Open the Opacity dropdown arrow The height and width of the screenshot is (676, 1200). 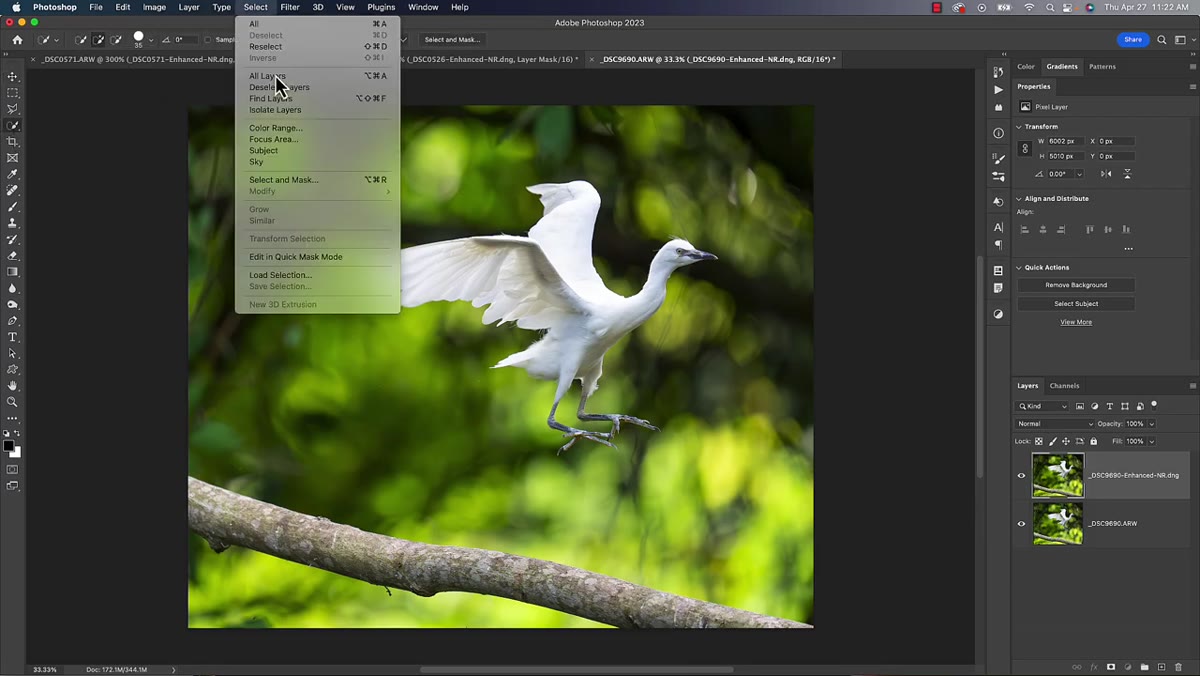(1151, 424)
